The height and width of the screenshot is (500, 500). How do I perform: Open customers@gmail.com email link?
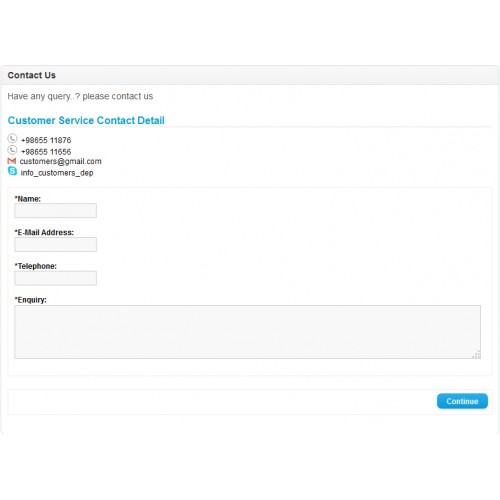coord(60,161)
